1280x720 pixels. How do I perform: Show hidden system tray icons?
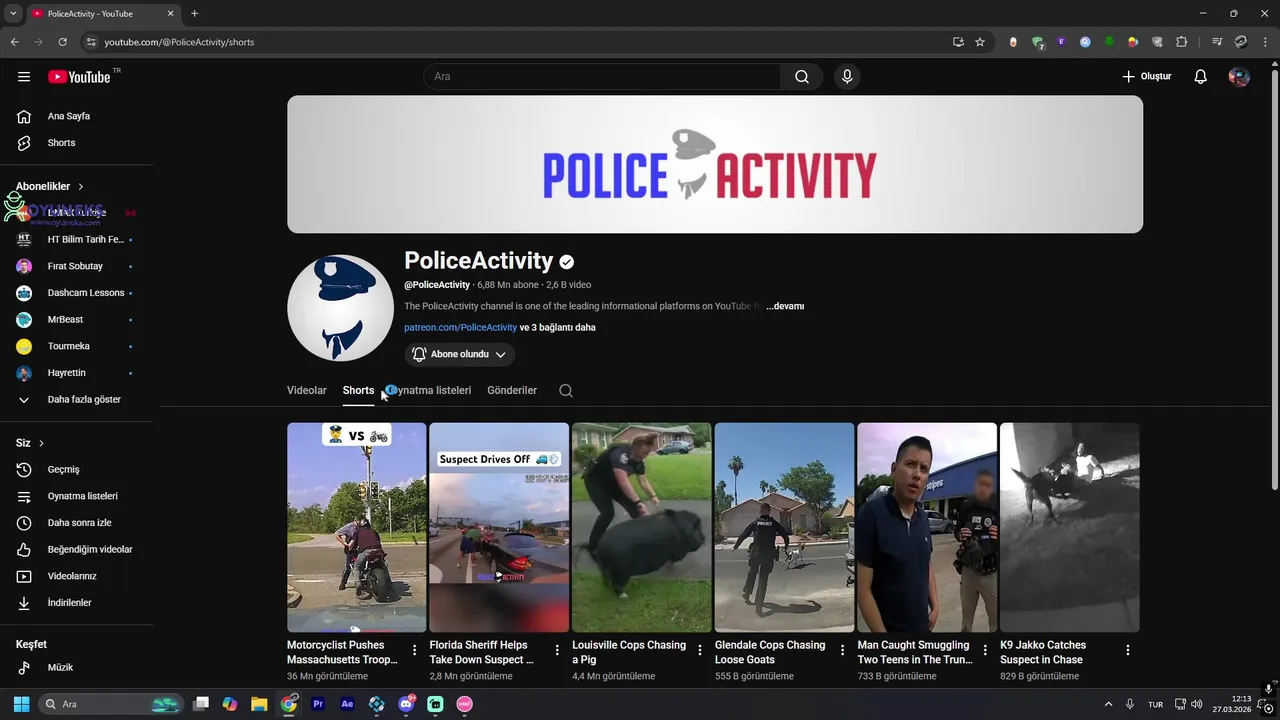pos(1108,704)
